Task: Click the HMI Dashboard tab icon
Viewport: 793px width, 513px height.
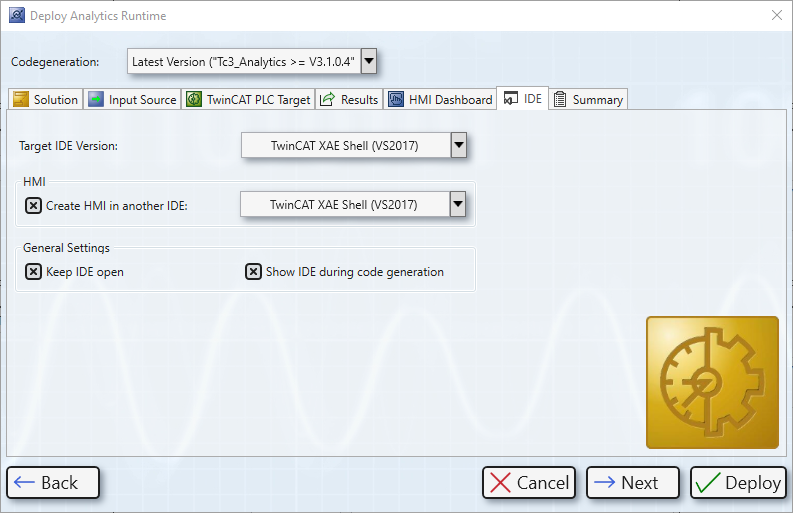Action: tap(396, 99)
